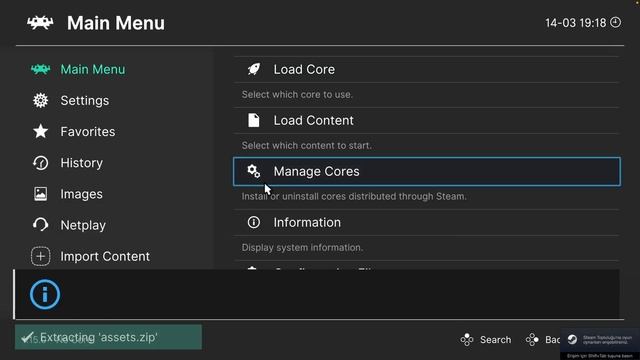Screen dimensions: 640x360
Task: Click the Import Content plus icon
Action: coord(40,256)
